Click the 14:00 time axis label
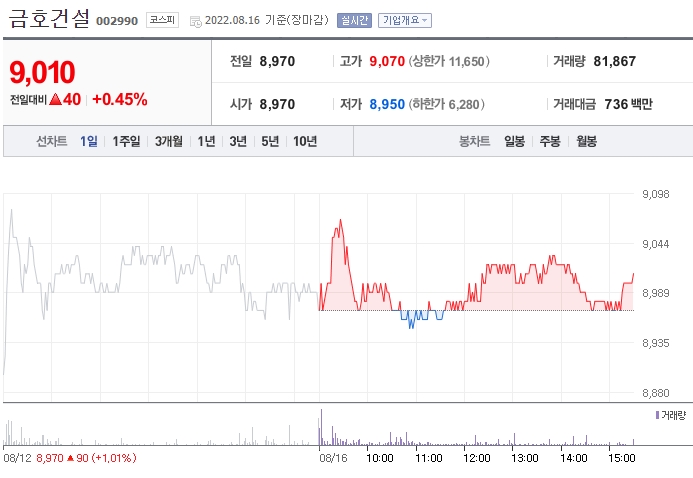Image resolution: width=693 pixels, height=478 pixels. [x=574, y=458]
